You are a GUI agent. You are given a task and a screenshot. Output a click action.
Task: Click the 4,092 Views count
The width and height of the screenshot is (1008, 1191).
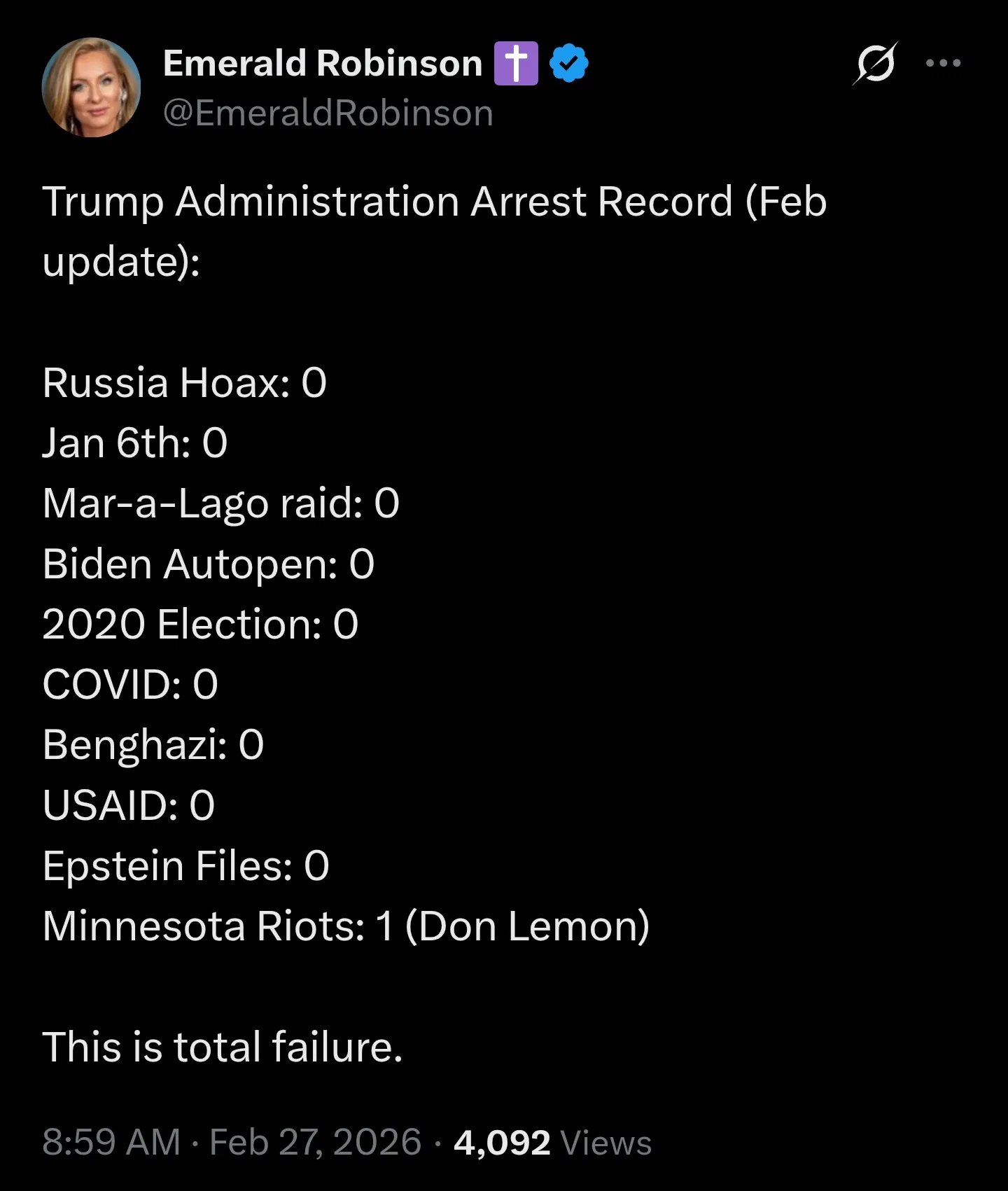click(552, 1142)
